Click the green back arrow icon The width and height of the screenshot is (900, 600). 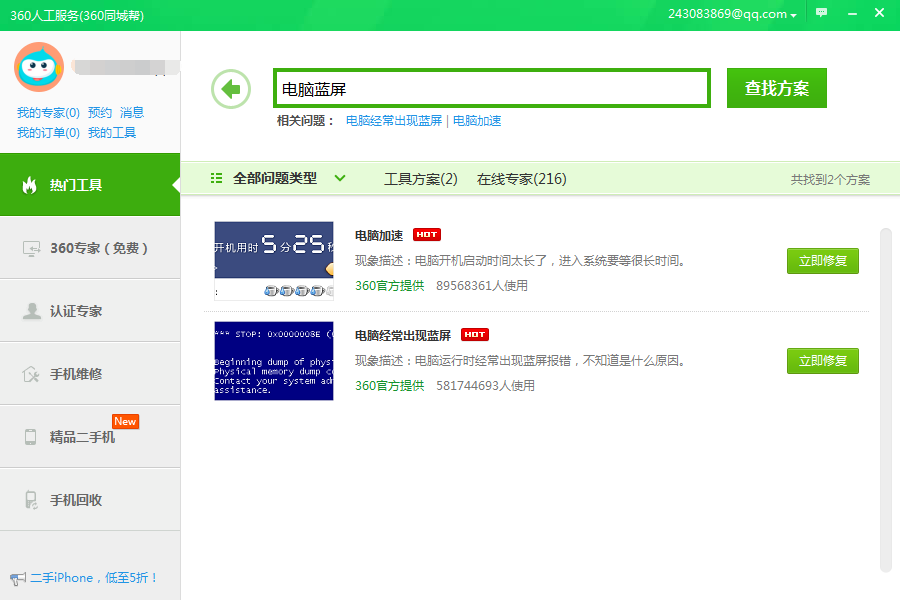coord(231,89)
